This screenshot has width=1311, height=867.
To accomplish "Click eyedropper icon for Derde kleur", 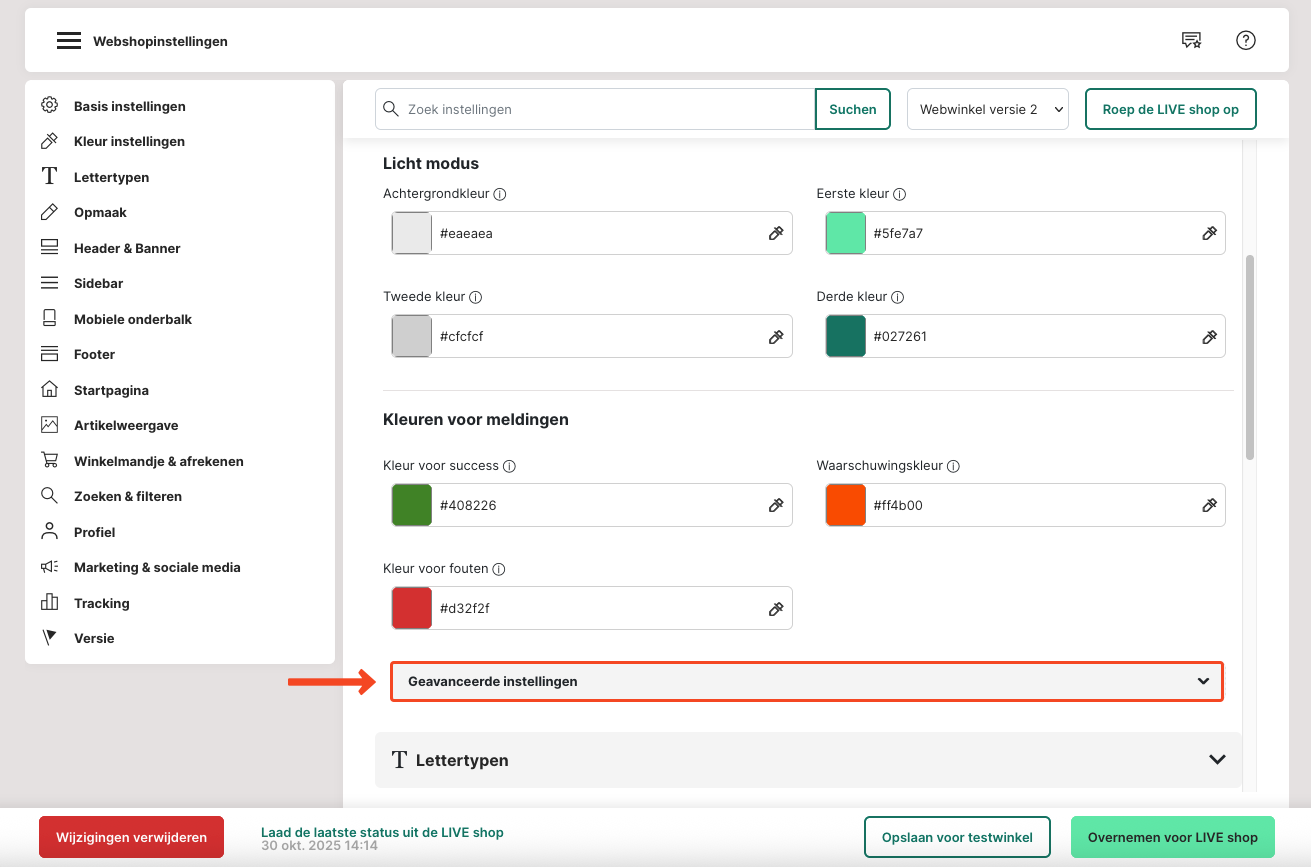I will coord(1209,336).
